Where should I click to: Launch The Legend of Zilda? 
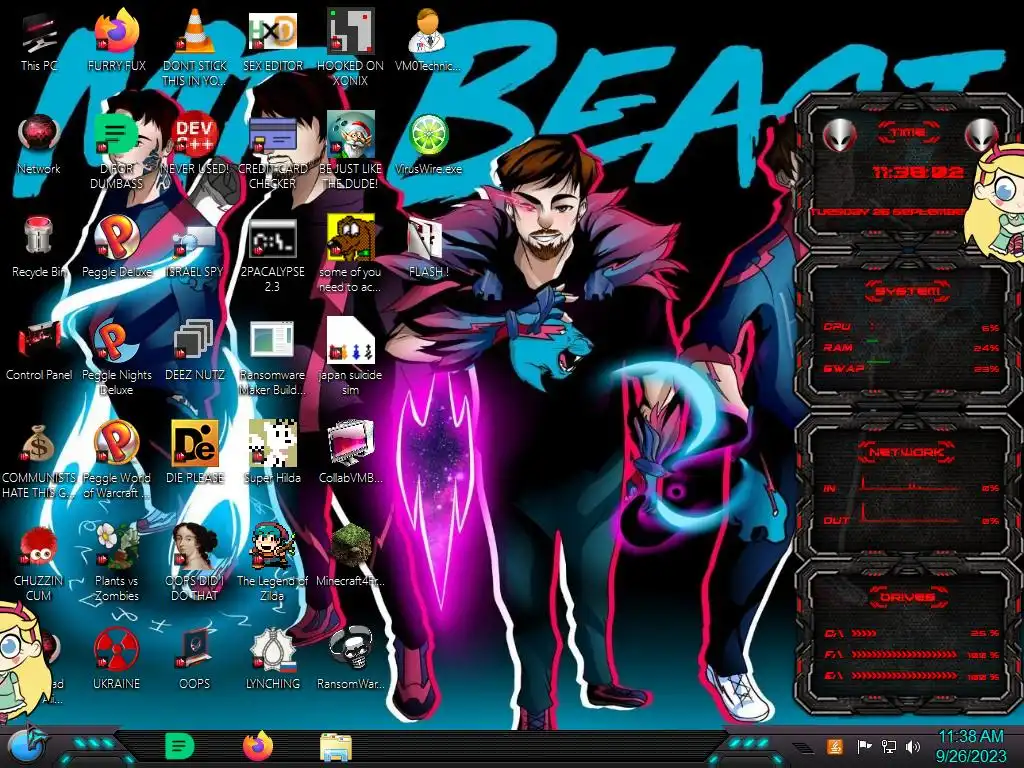[272, 562]
